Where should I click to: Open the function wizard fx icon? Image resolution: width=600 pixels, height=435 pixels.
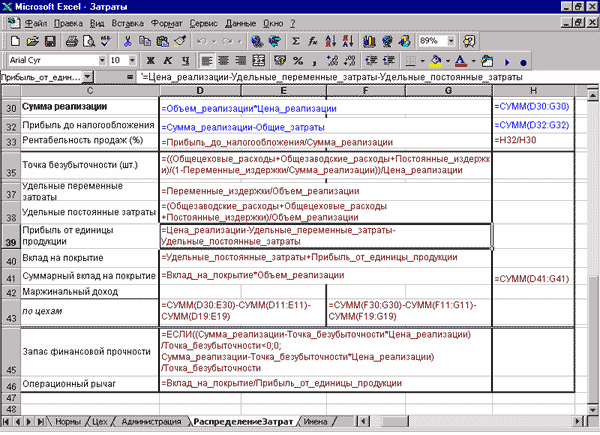click(x=313, y=41)
